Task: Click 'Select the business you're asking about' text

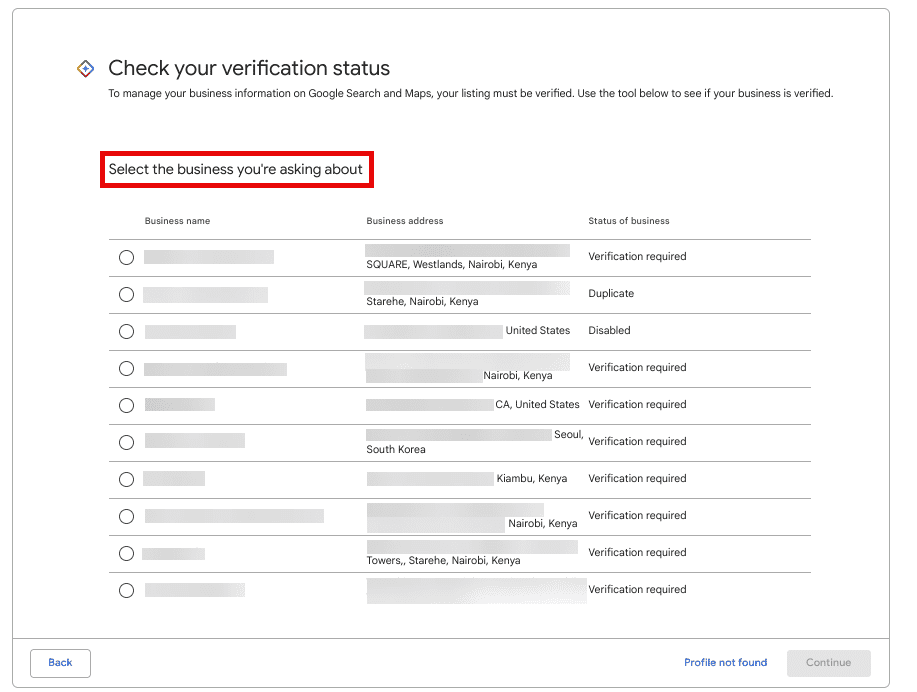Action: click(236, 169)
